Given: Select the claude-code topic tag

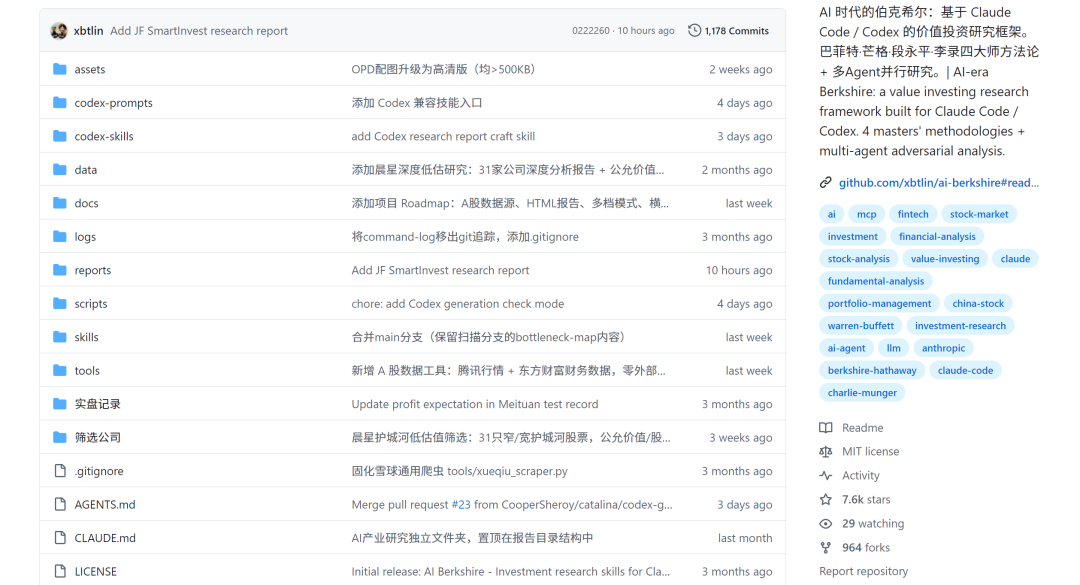Looking at the screenshot, I should pos(965,371).
